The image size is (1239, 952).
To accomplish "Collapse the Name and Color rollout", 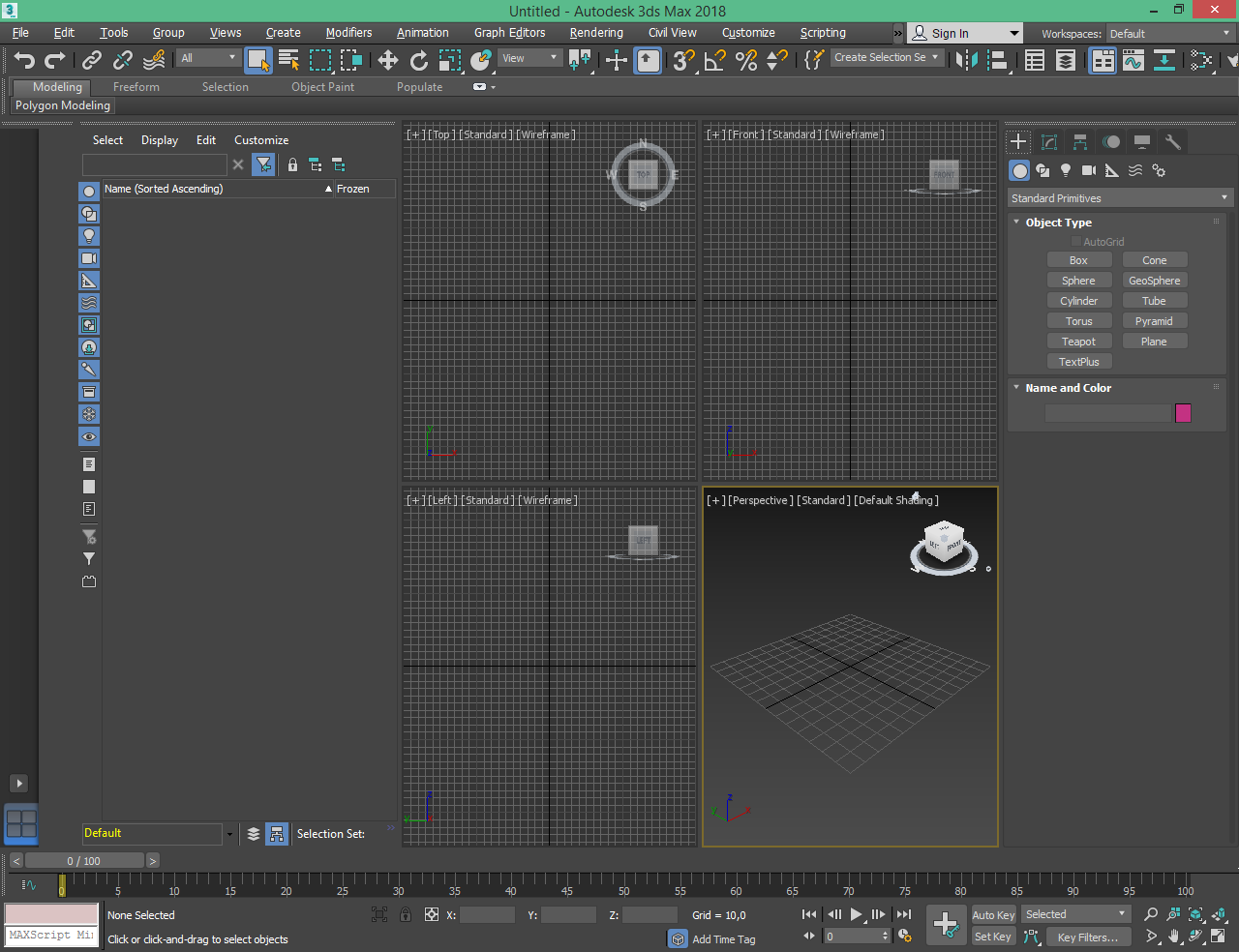I will [1069, 388].
